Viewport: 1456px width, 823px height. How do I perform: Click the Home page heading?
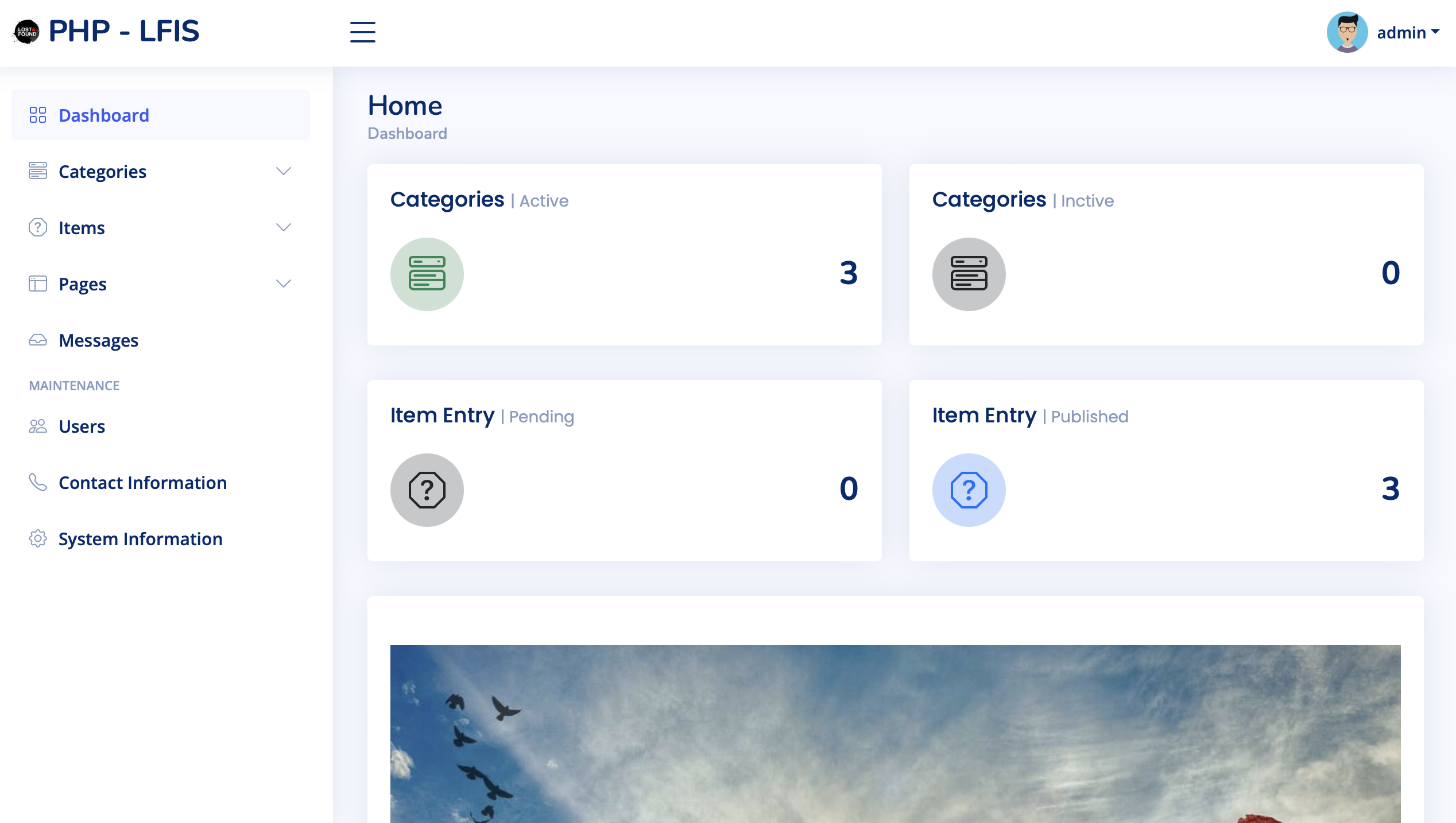tap(405, 106)
